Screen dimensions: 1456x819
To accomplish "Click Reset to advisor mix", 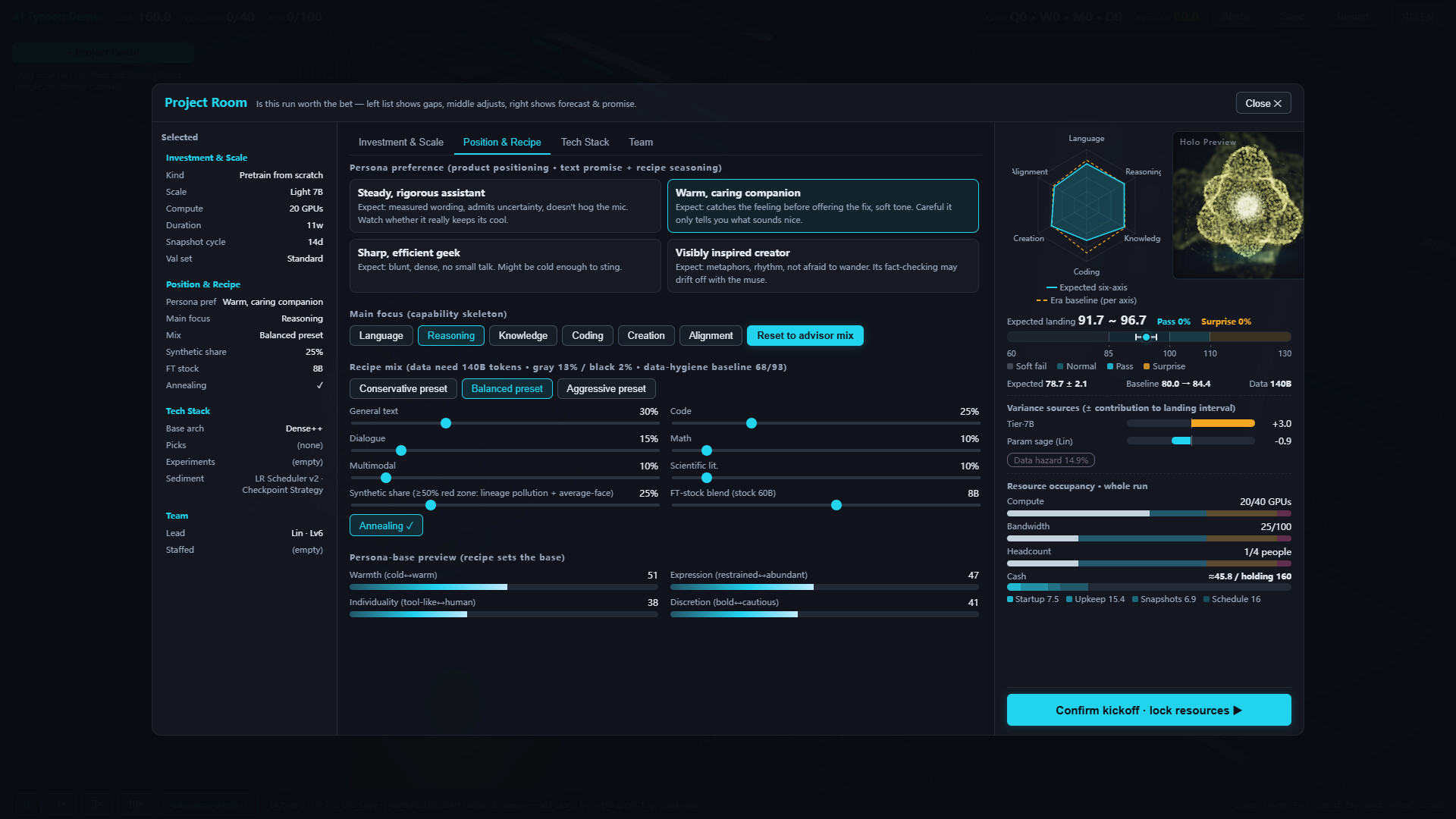I will (805, 335).
